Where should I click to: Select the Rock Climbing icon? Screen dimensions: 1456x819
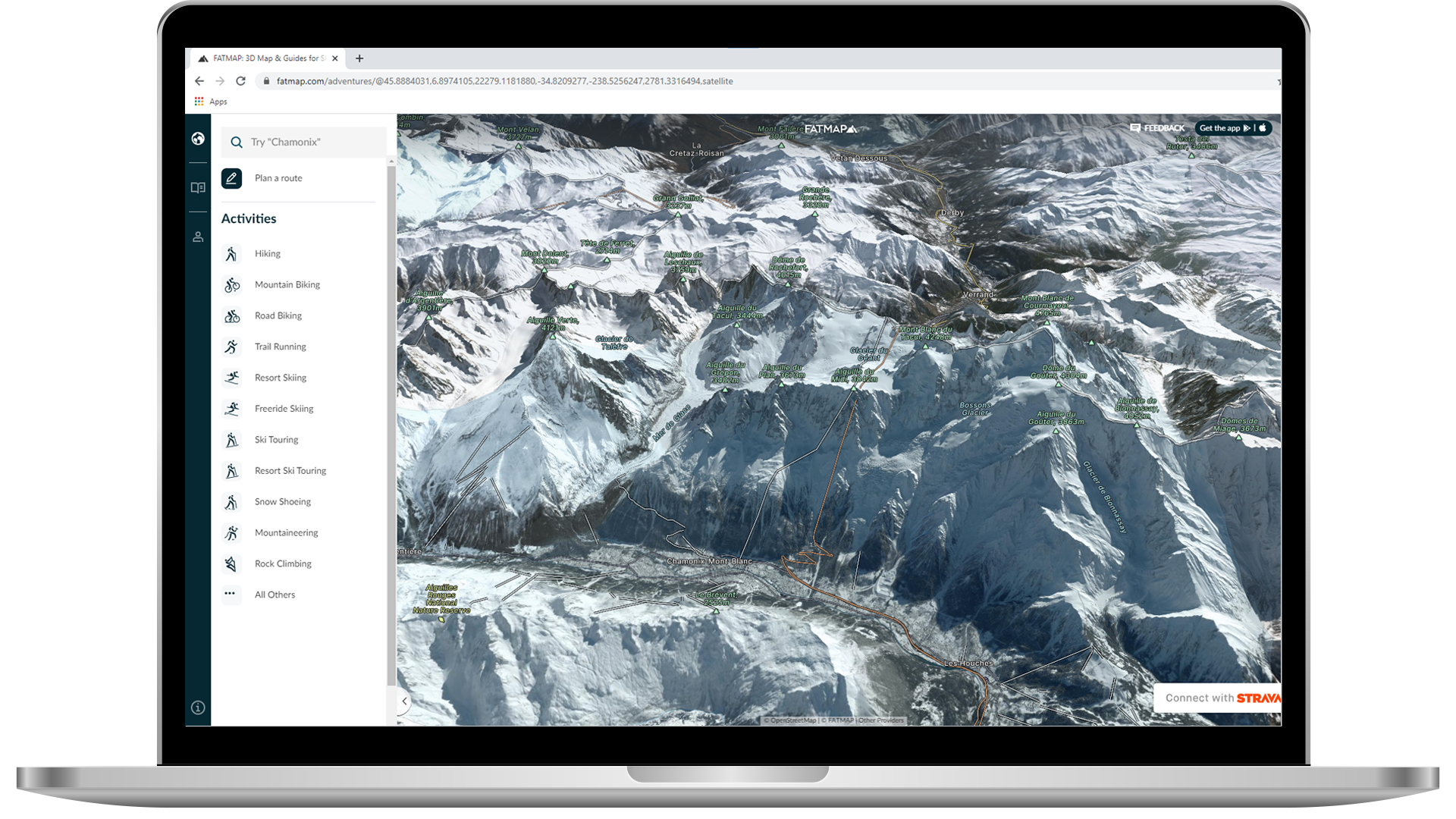(x=232, y=563)
